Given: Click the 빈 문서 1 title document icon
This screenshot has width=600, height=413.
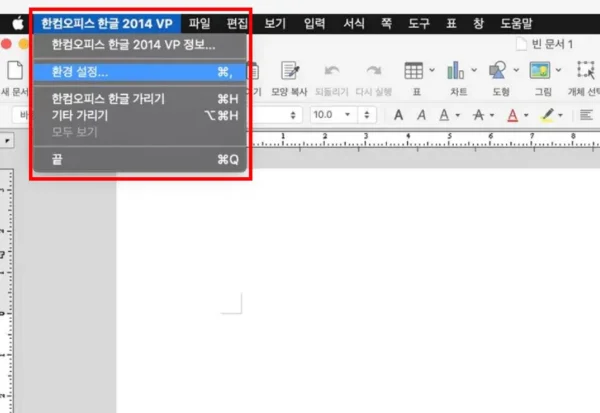Looking at the screenshot, I should (x=522, y=44).
